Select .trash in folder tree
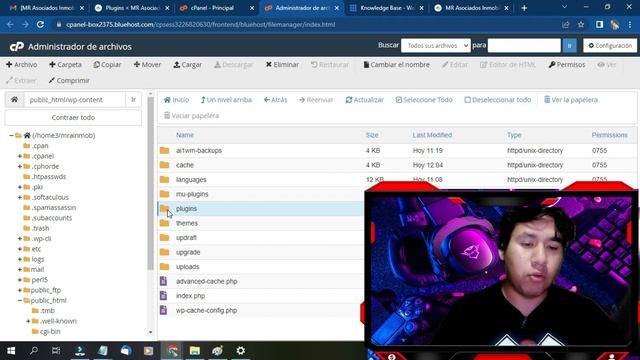The image size is (640, 360). 40,228
